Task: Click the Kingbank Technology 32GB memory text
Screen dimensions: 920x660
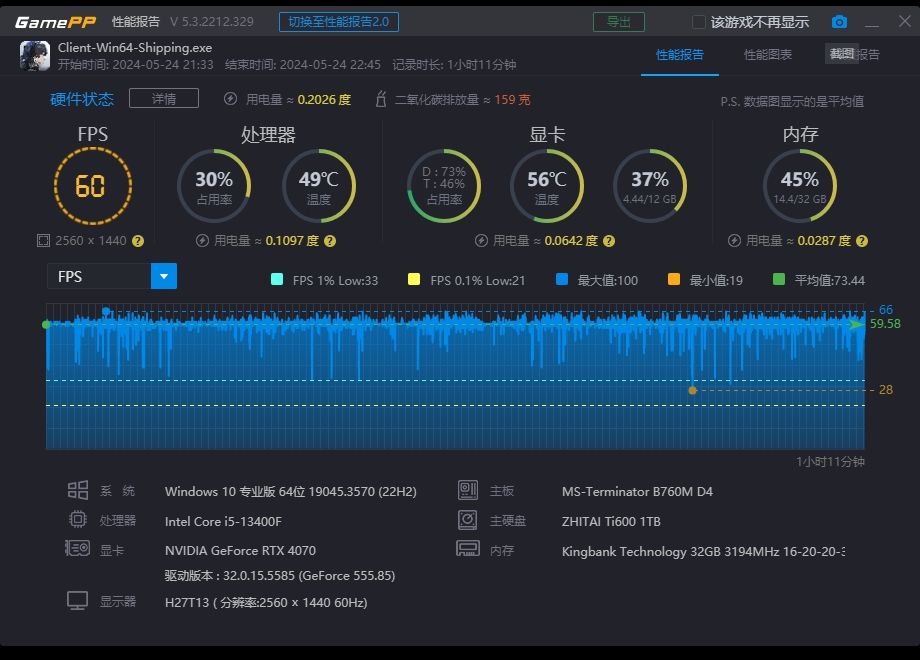Action: (x=703, y=551)
